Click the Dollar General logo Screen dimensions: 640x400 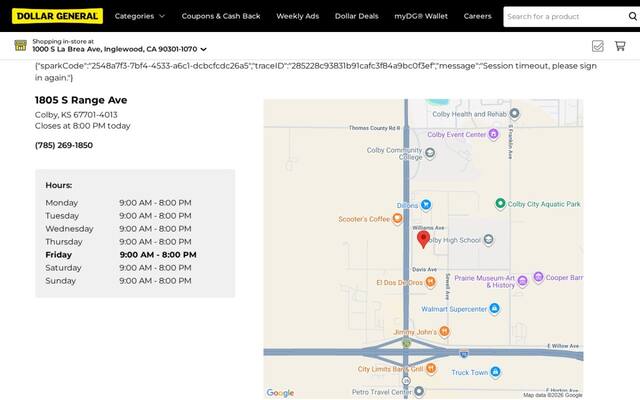(x=57, y=16)
